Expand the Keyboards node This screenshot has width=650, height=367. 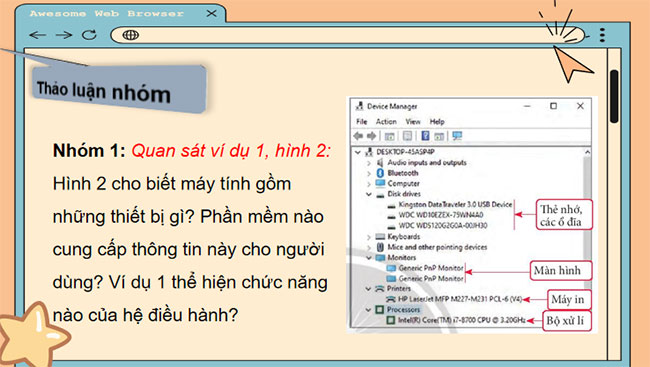click(x=369, y=237)
